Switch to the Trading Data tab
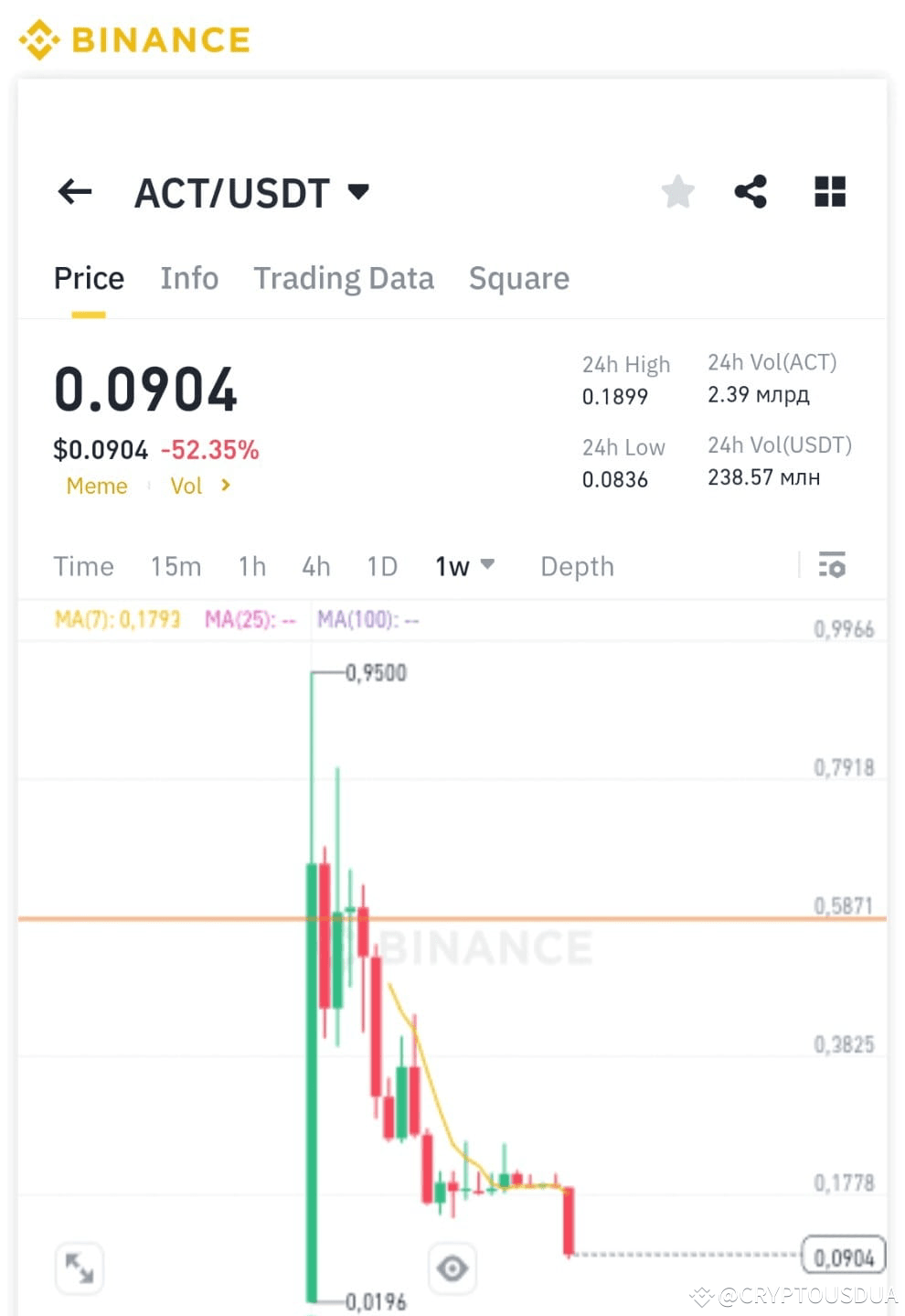Viewport: 905px width, 1316px height. tap(345, 278)
